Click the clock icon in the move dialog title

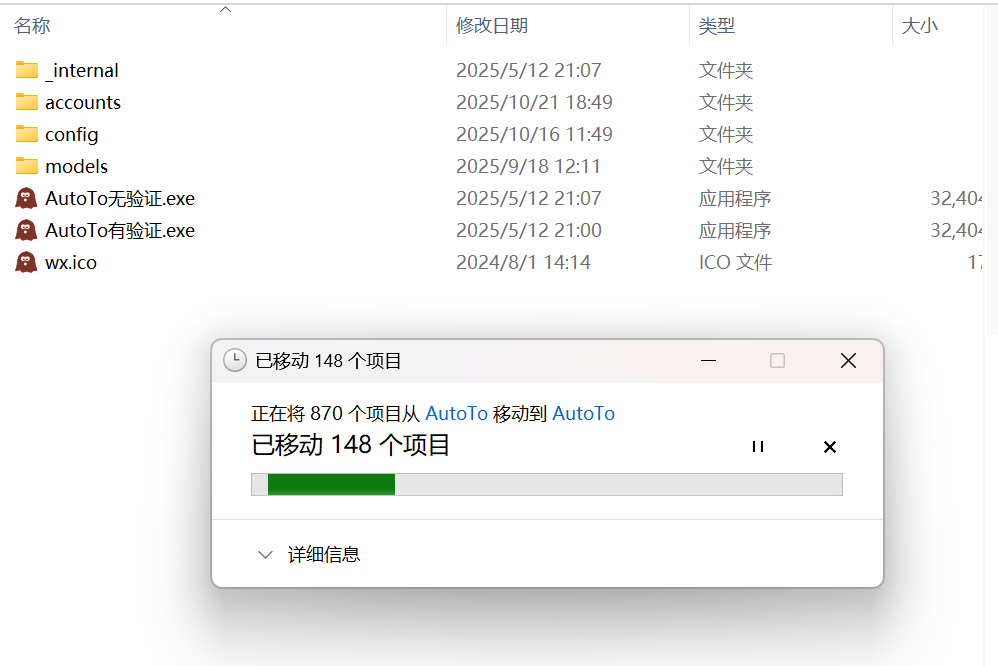coord(234,361)
